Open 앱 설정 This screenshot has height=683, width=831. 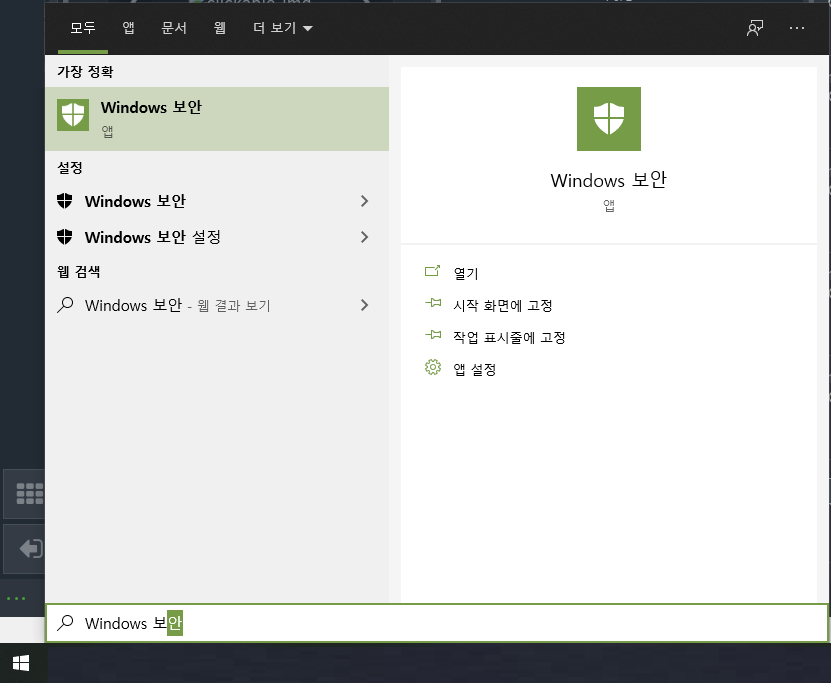[x=474, y=369]
